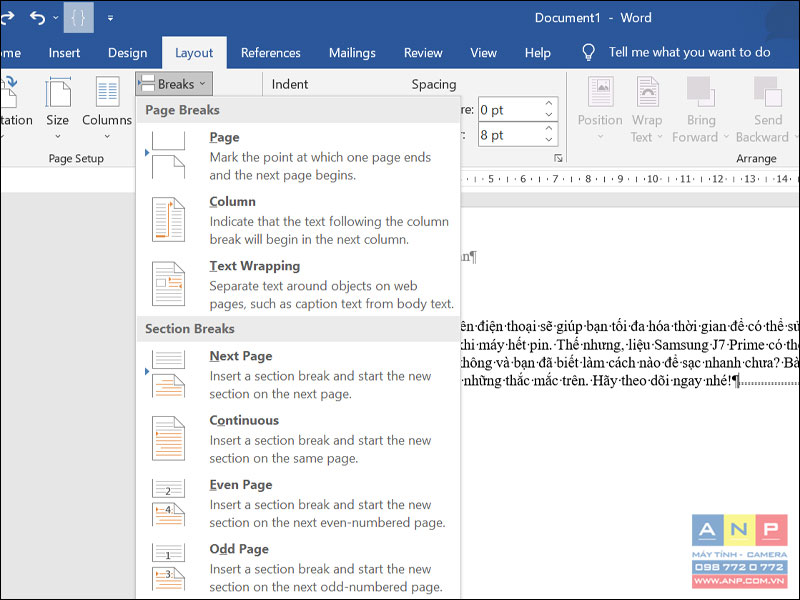800x600 pixels.
Task: Place cursor after "nhé!" in the document
Action: pos(734,381)
